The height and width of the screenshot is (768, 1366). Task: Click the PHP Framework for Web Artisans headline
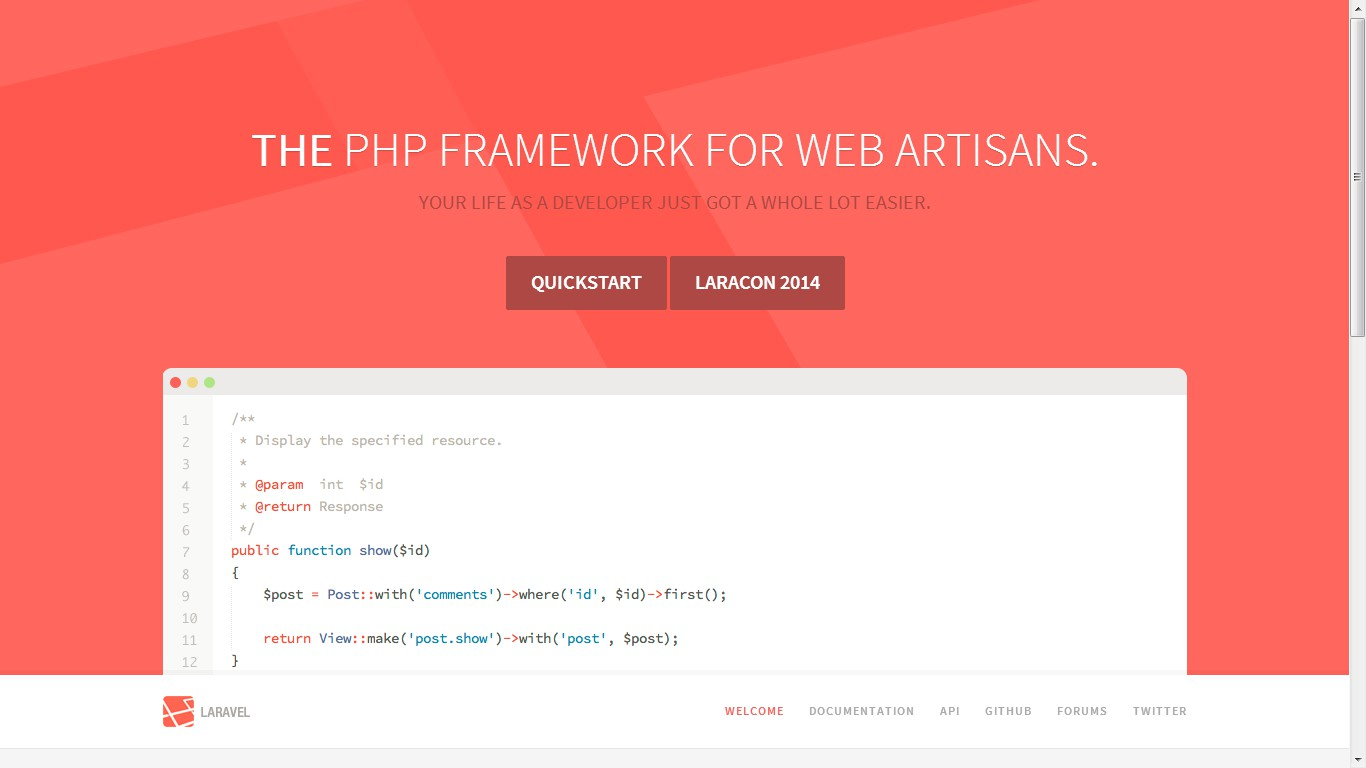click(675, 150)
